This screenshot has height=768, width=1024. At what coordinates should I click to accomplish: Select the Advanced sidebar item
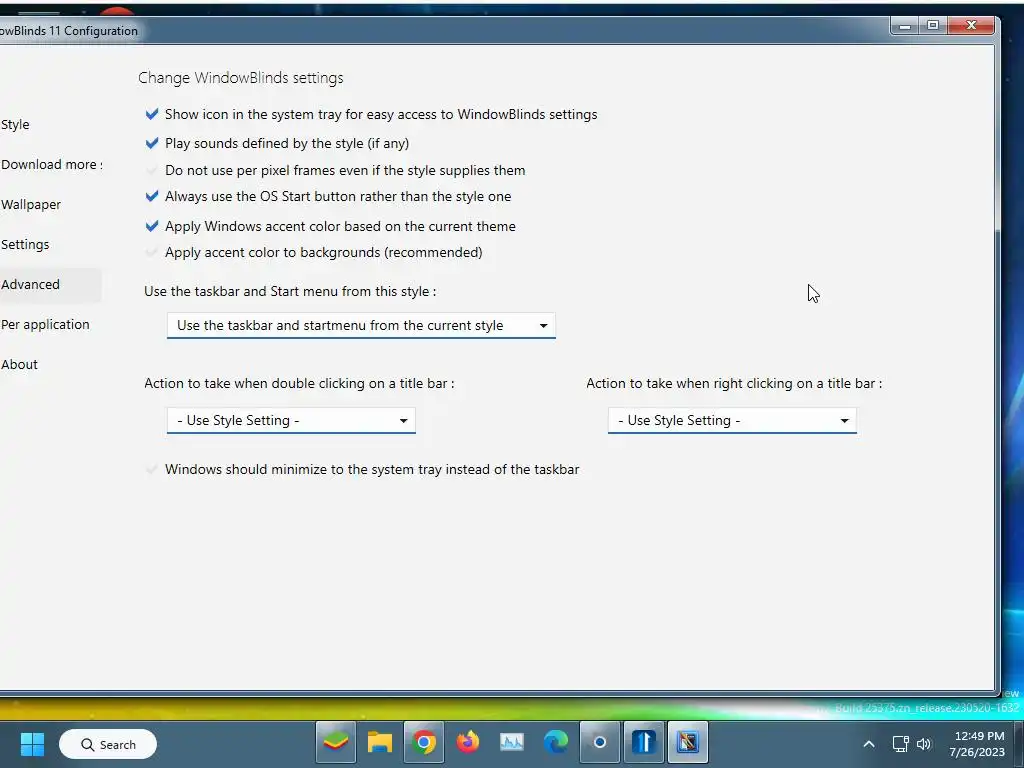click(50, 285)
